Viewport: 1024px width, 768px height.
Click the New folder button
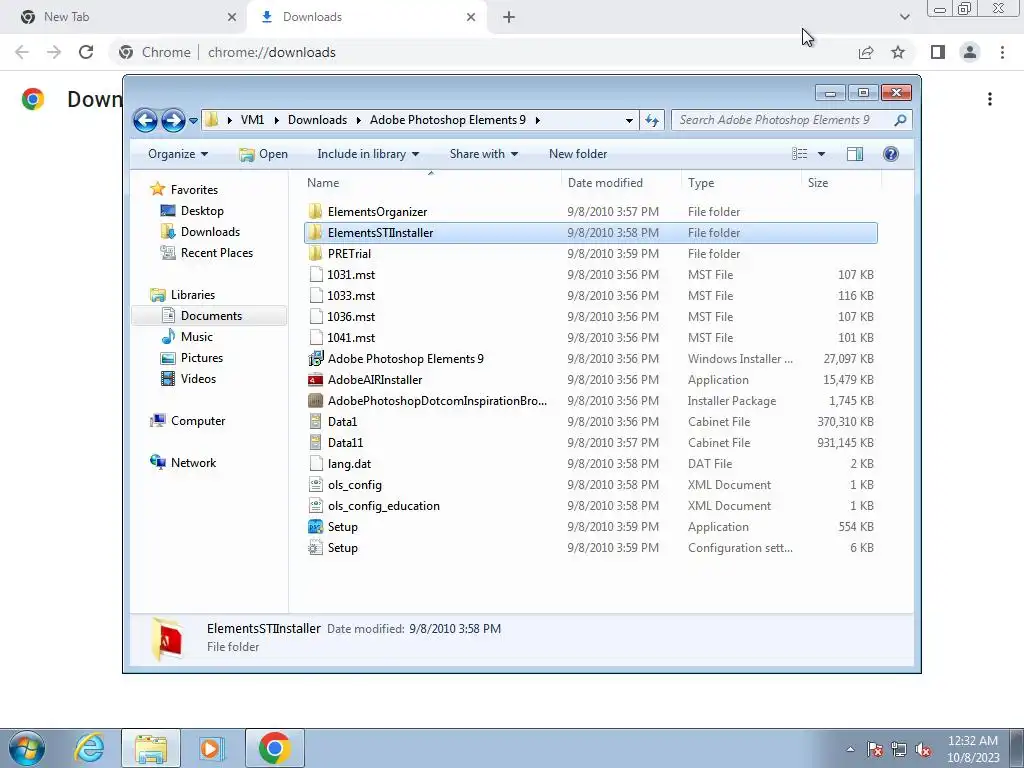click(578, 154)
